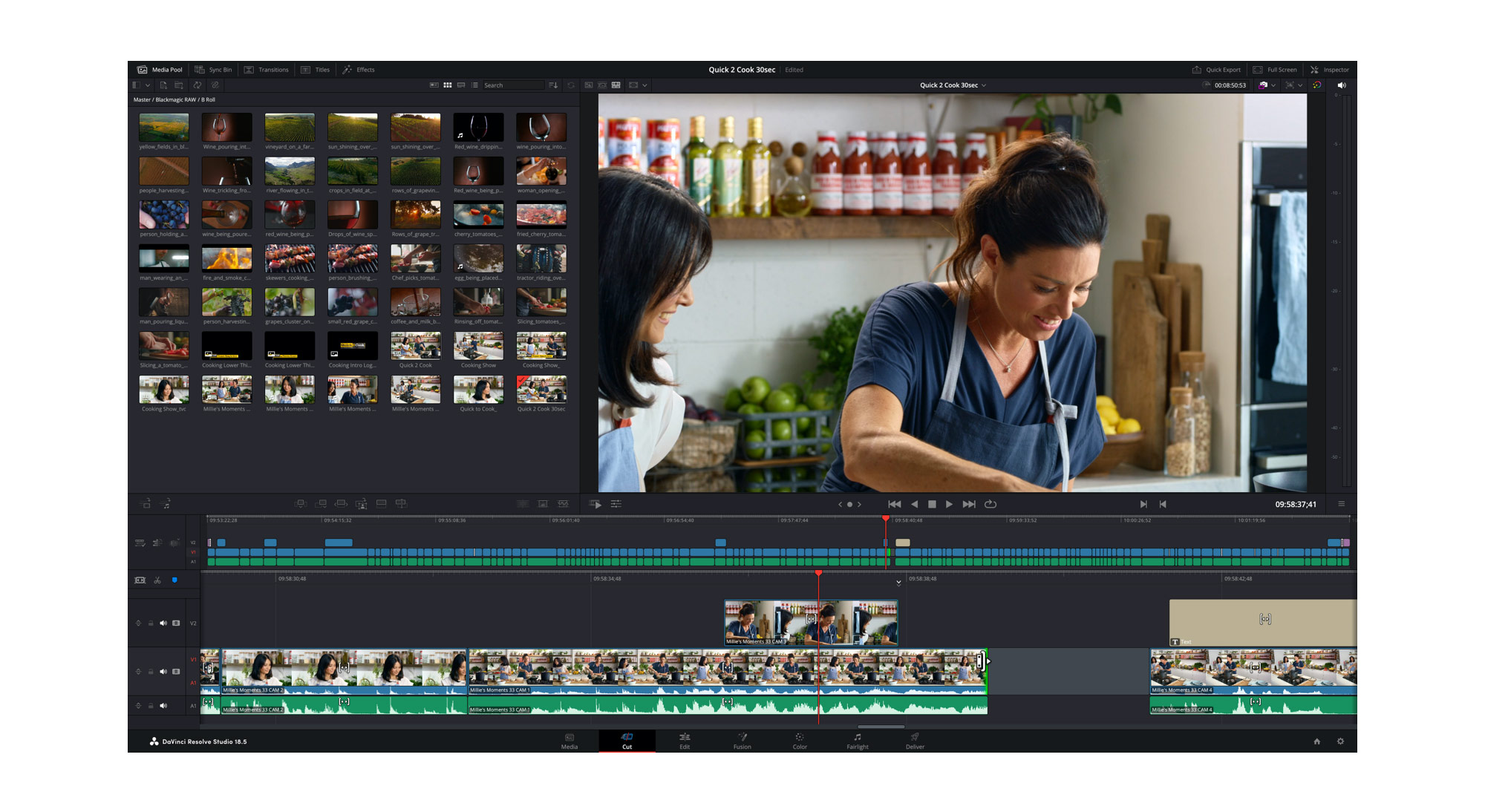Toggle loop playback icon
This screenshot has width=1485, height=812.
point(990,504)
